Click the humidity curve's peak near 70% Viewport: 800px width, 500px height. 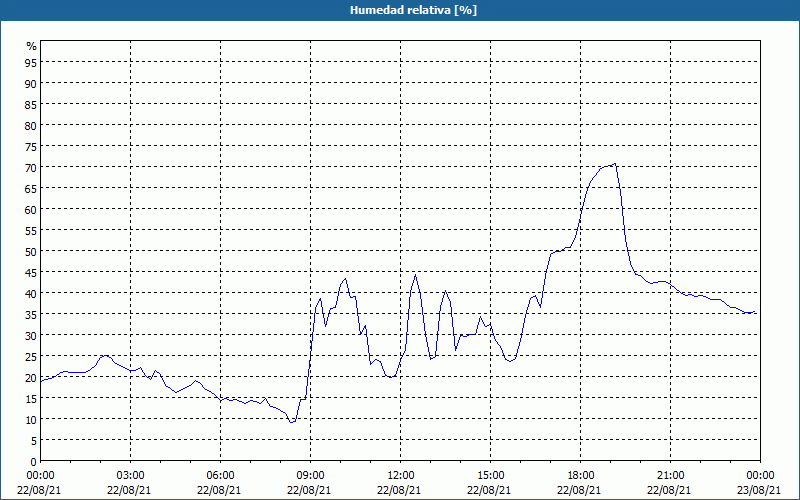click(x=615, y=164)
